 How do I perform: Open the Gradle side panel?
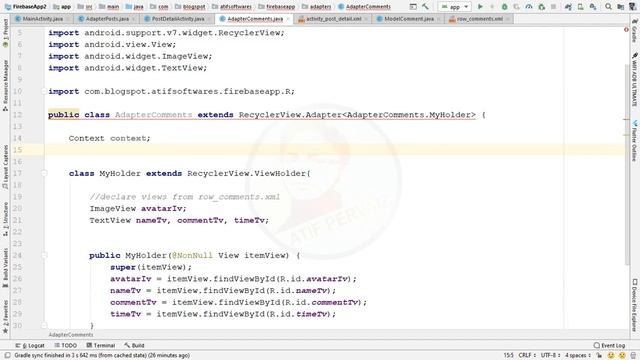pyautogui.click(x=635, y=31)
